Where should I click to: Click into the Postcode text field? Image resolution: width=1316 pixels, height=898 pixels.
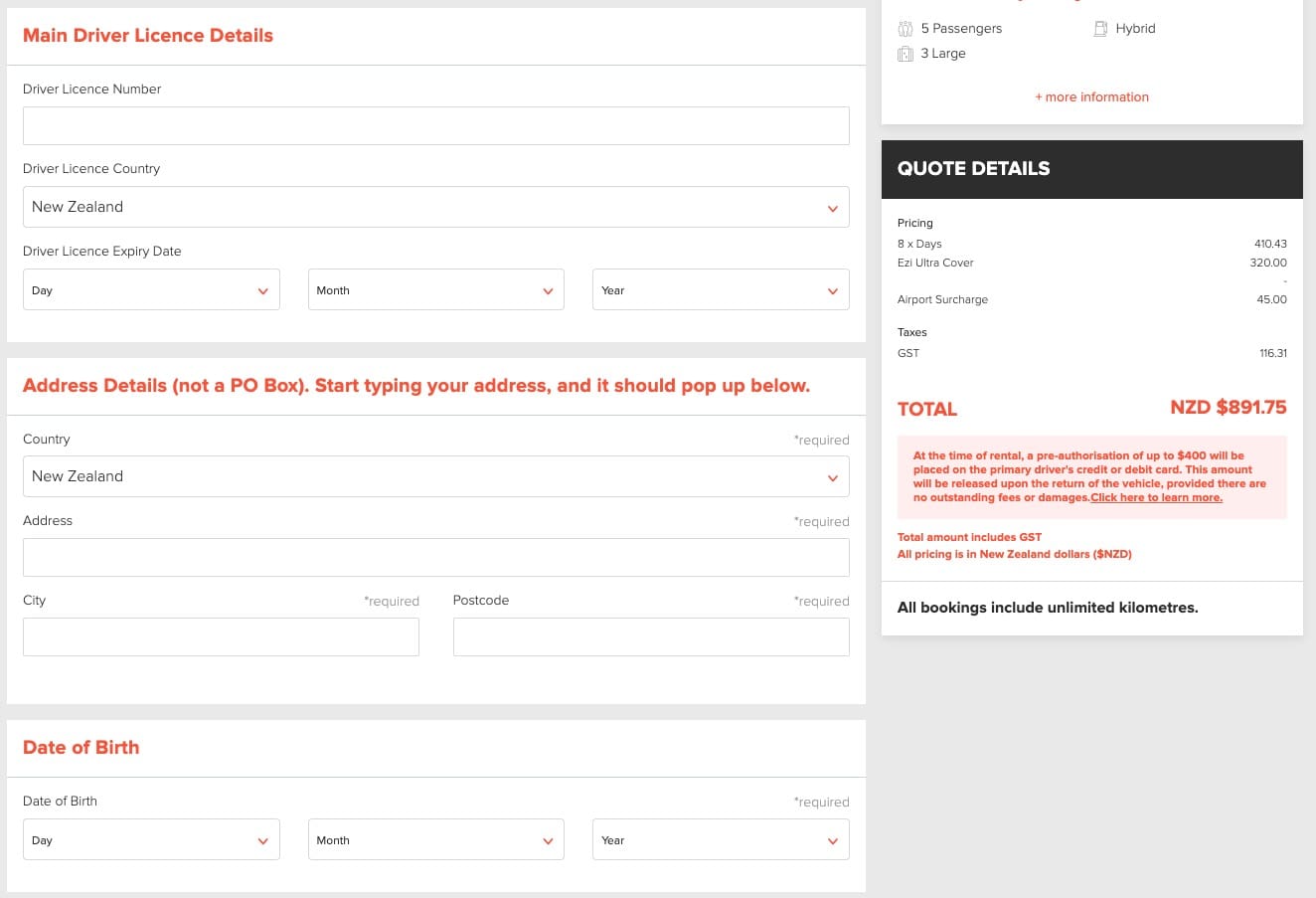click(650, 637)
